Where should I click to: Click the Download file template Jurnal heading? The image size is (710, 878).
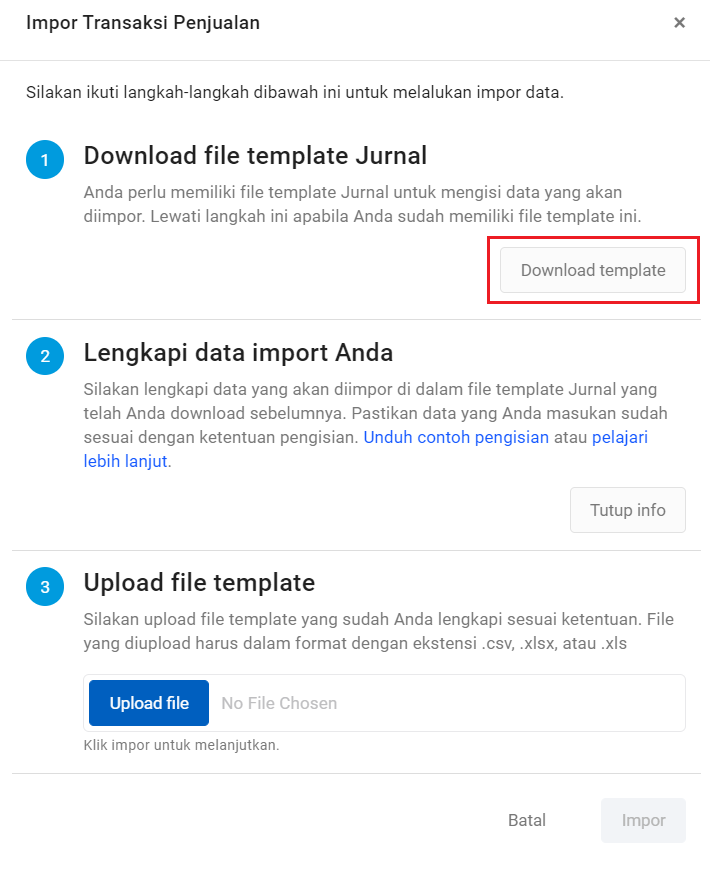[x=255, y=156]
